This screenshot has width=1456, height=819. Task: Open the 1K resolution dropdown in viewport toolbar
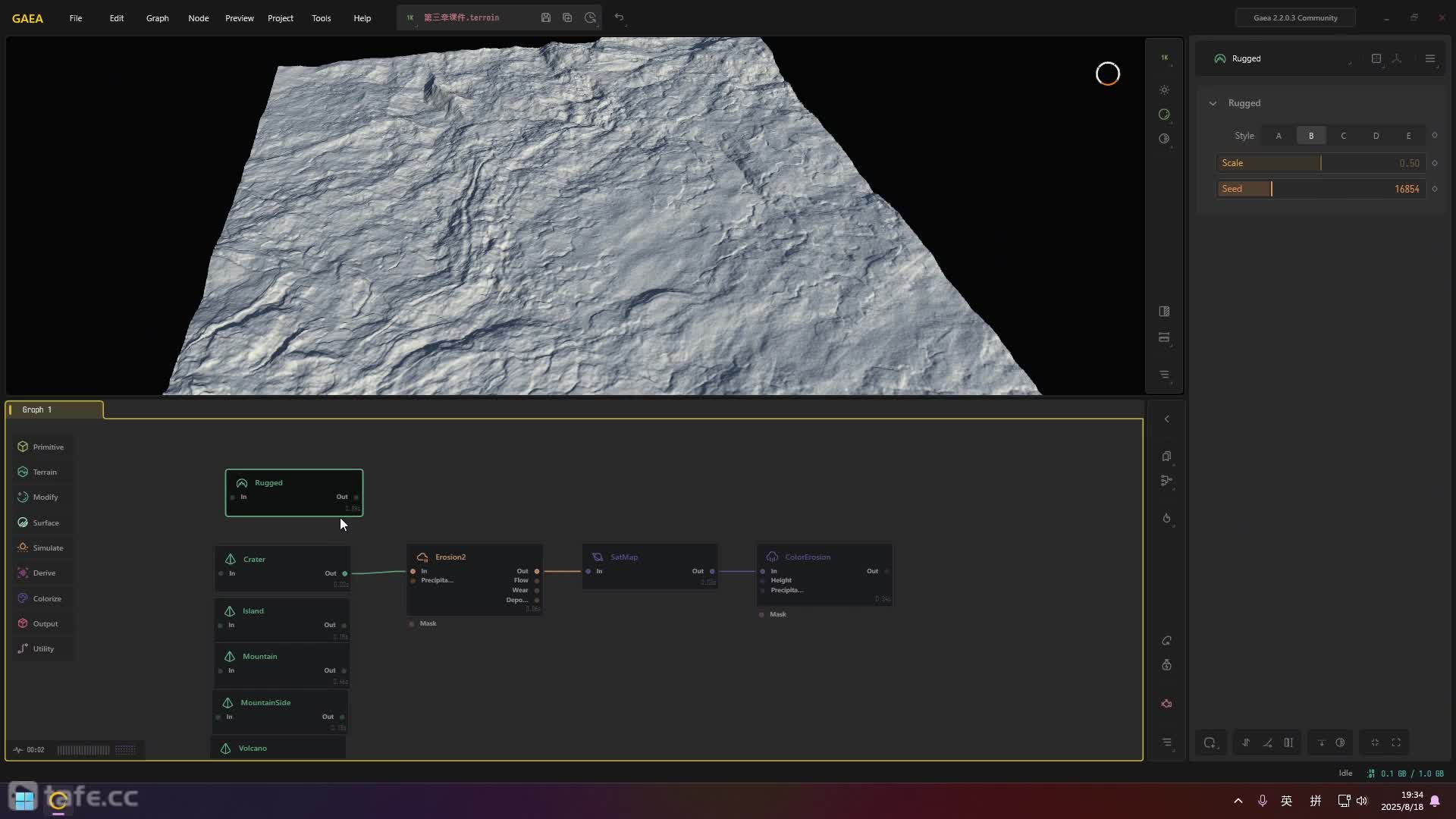click(x=1164, y=58)
